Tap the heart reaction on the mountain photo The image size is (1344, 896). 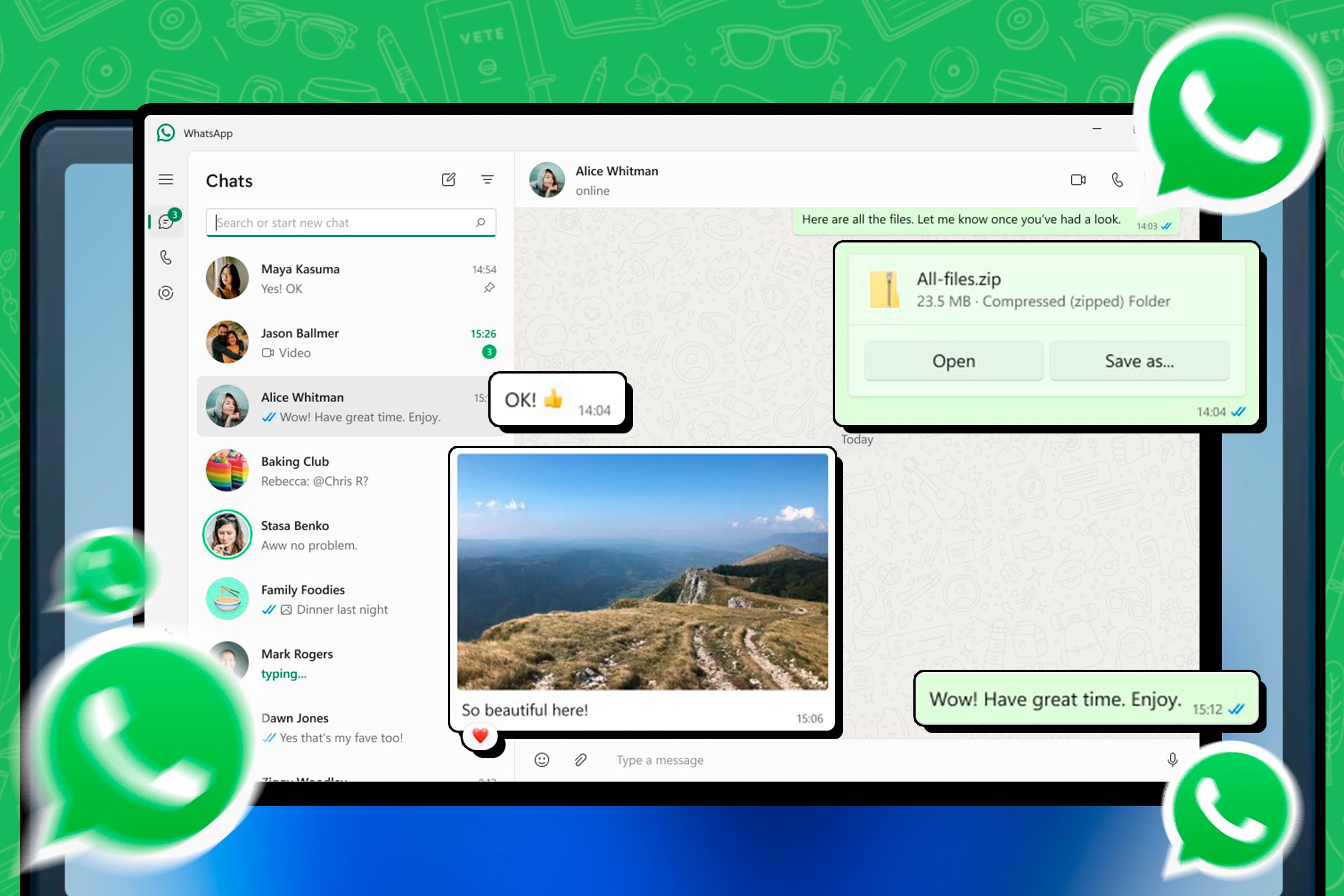coord(480,736)
